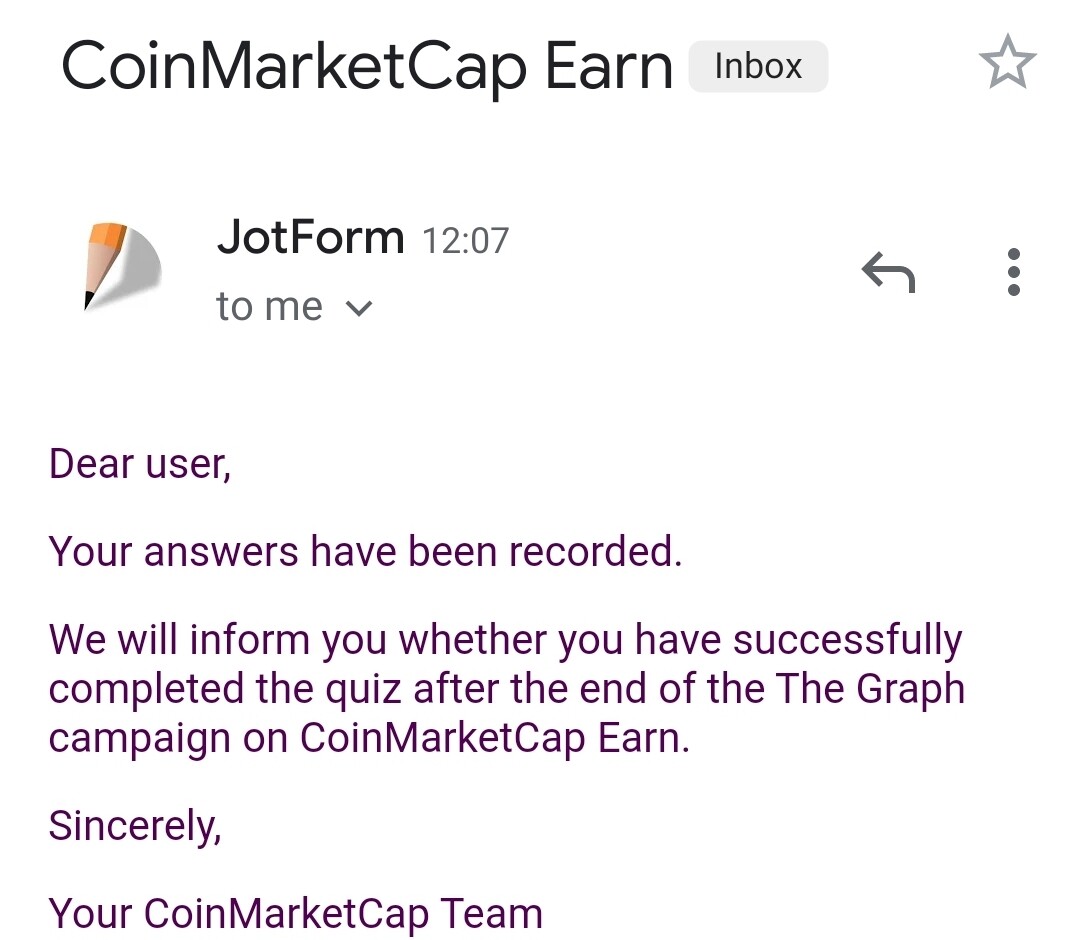The image size is (1079, 940).
Task: Select "Your answers have been recorded." line
Action: point(365,551)
